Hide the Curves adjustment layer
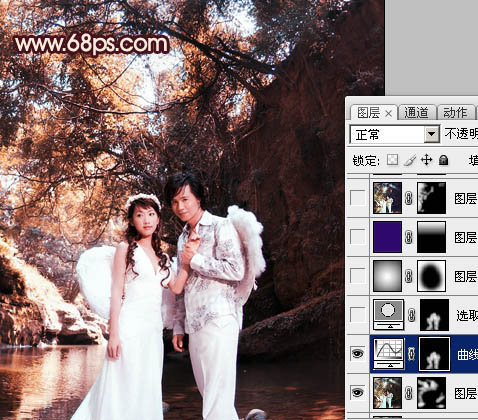478x420 pixels. (x=357, y=353)
